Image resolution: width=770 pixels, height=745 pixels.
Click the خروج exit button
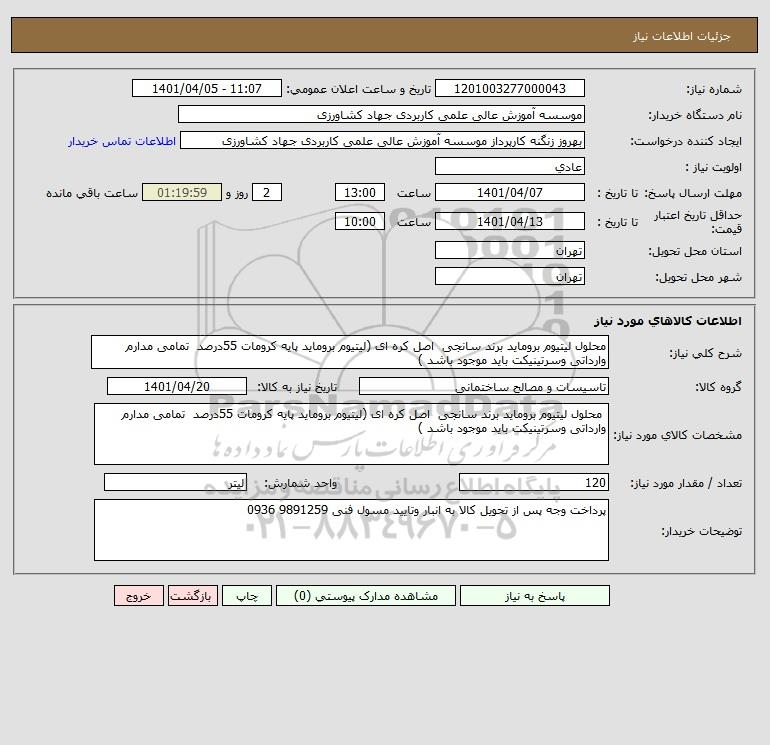[138, 596]
